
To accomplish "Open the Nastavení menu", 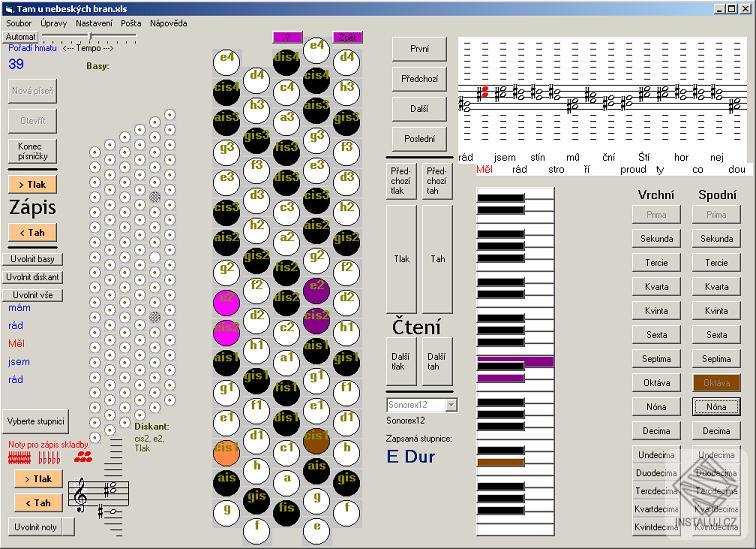I will [95, 22].
